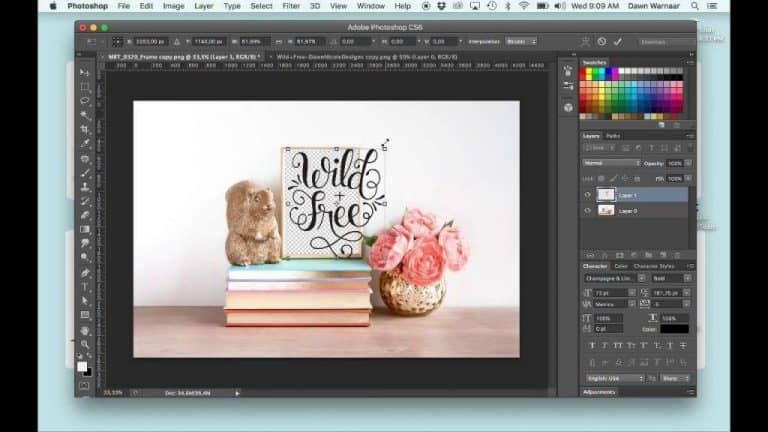Select the Clone Stamp tool
Image resolution: width=768 pixels, height=432 pixels.
(85, 187)
